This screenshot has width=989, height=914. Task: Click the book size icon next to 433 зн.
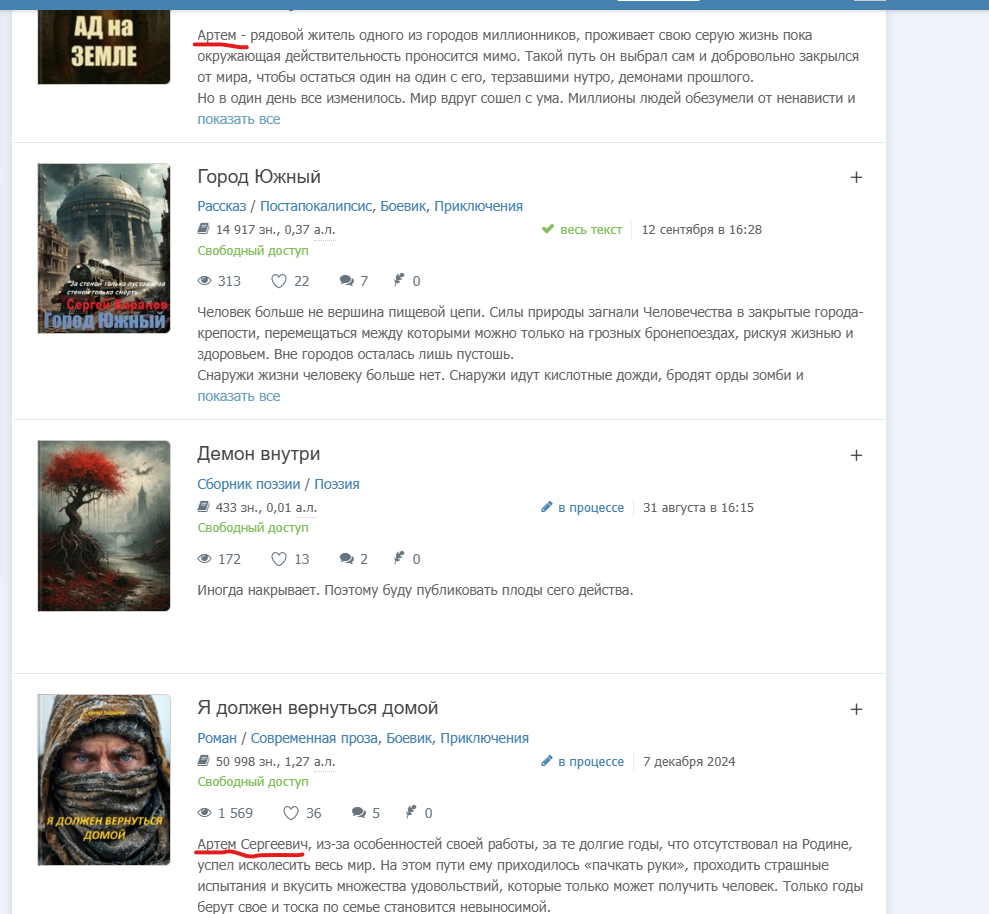[x=203, y=507]
